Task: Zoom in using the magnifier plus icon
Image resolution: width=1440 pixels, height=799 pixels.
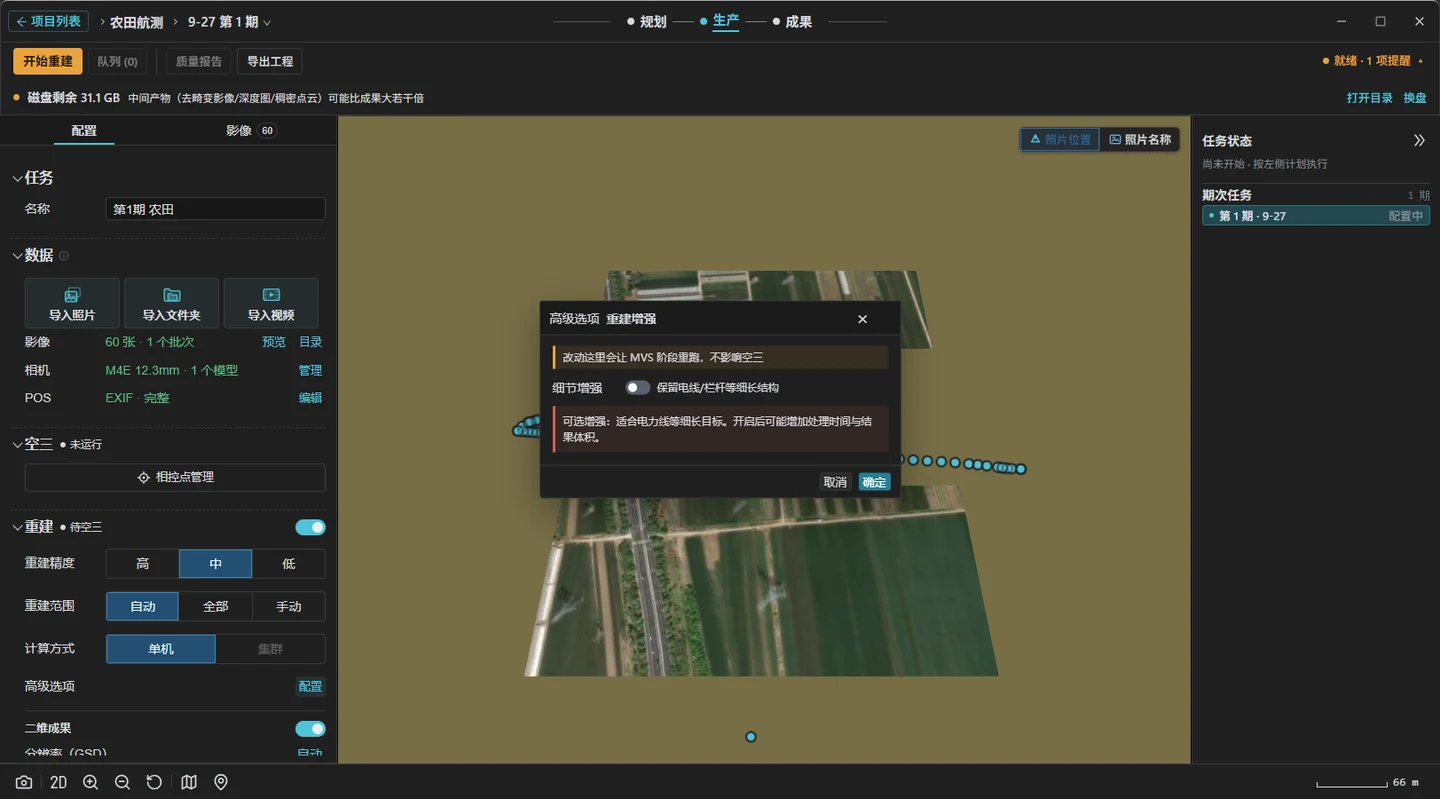Action: (90, 782)
